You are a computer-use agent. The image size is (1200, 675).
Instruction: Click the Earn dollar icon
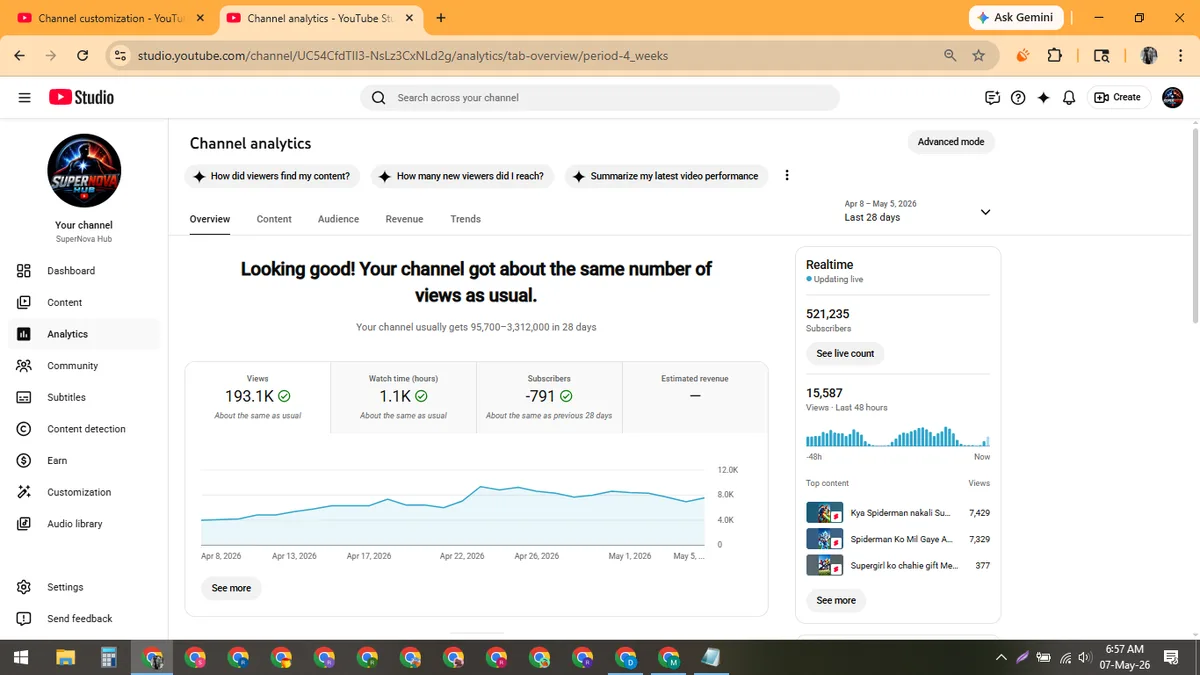click(24, 460)
